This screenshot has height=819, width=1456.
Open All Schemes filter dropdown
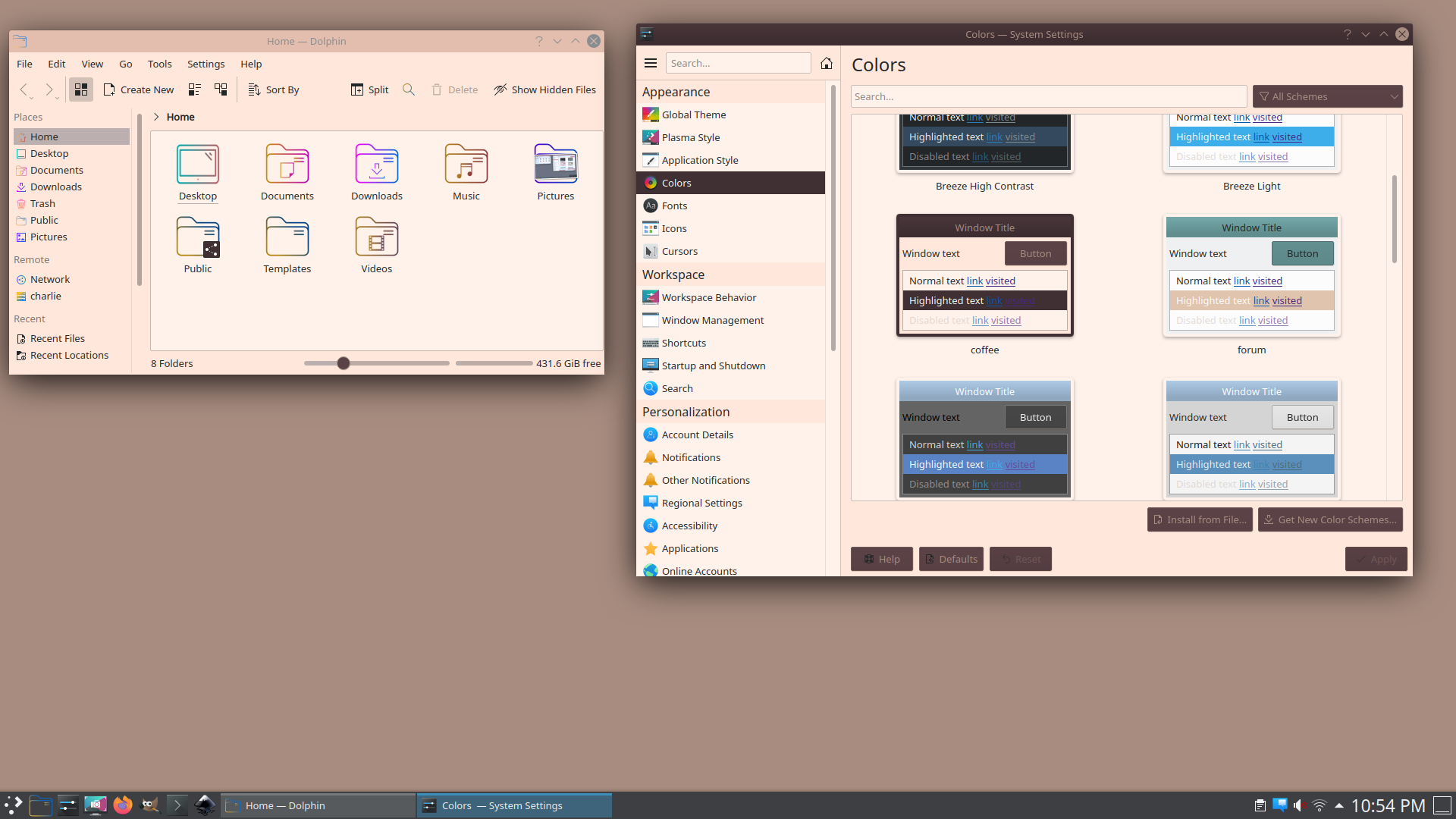coord(1327,96)
